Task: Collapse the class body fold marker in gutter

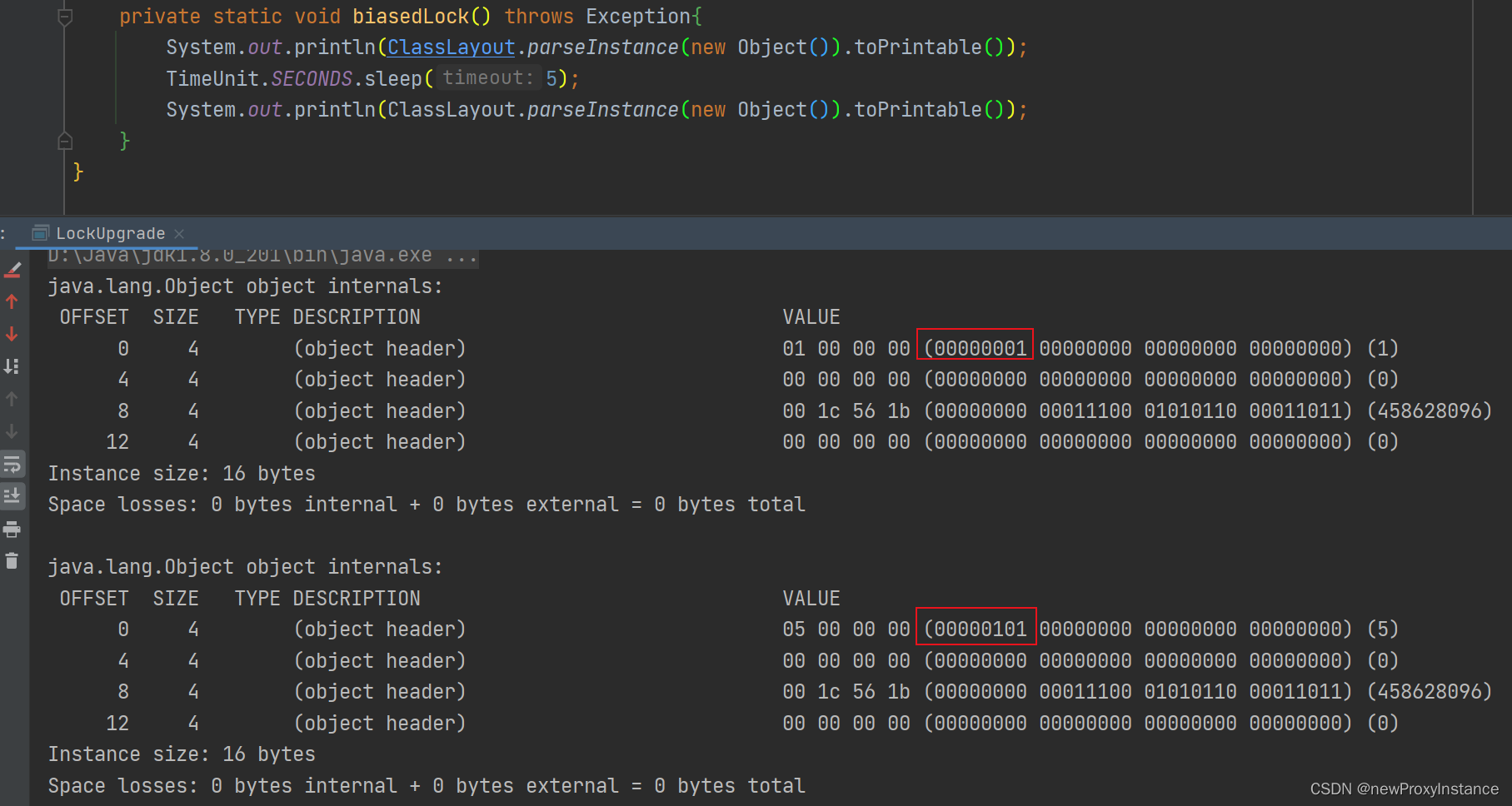Action: point(65,140)
